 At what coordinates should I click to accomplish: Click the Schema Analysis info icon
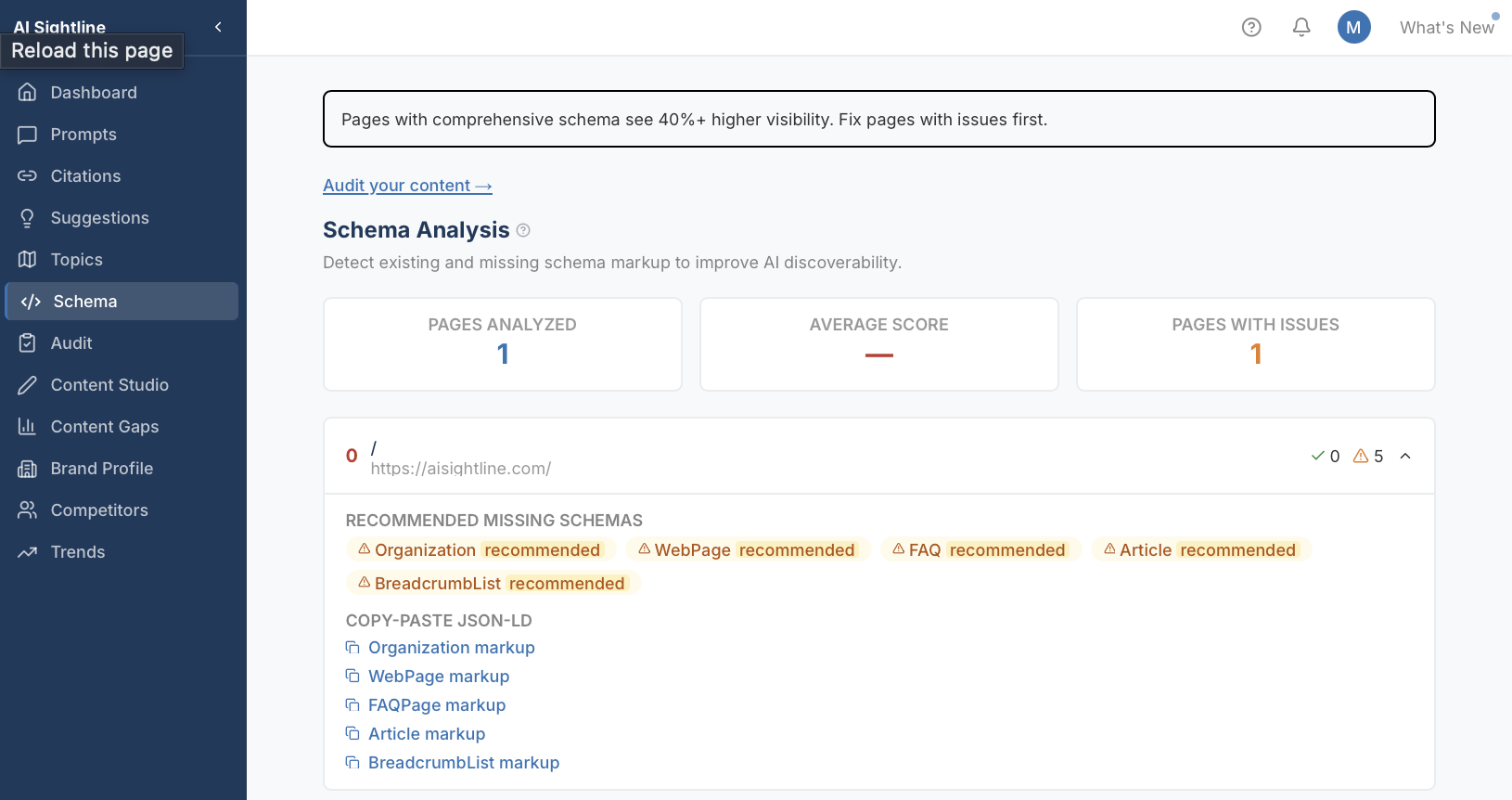523,230
